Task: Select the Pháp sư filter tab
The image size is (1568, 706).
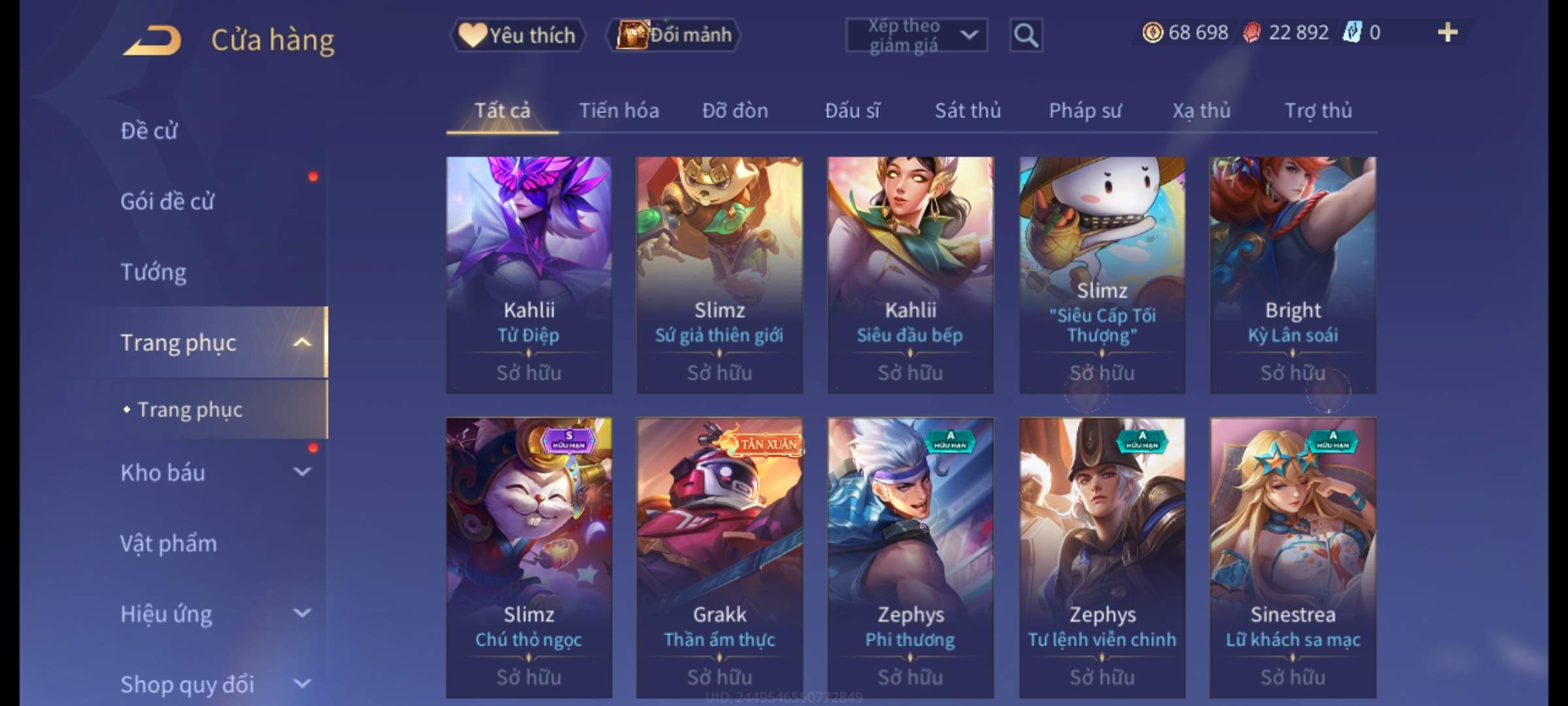Action: click(x=1085, y=110)
